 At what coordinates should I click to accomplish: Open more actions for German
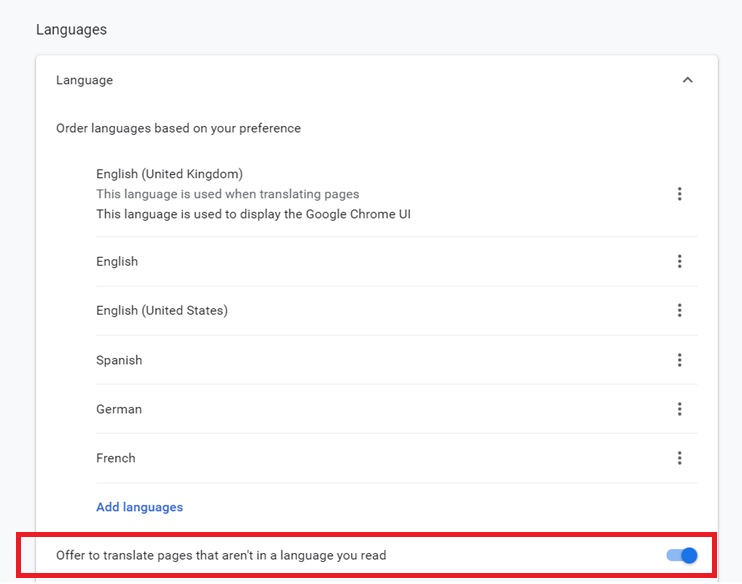pyautogui.click(x=679, y=409)
